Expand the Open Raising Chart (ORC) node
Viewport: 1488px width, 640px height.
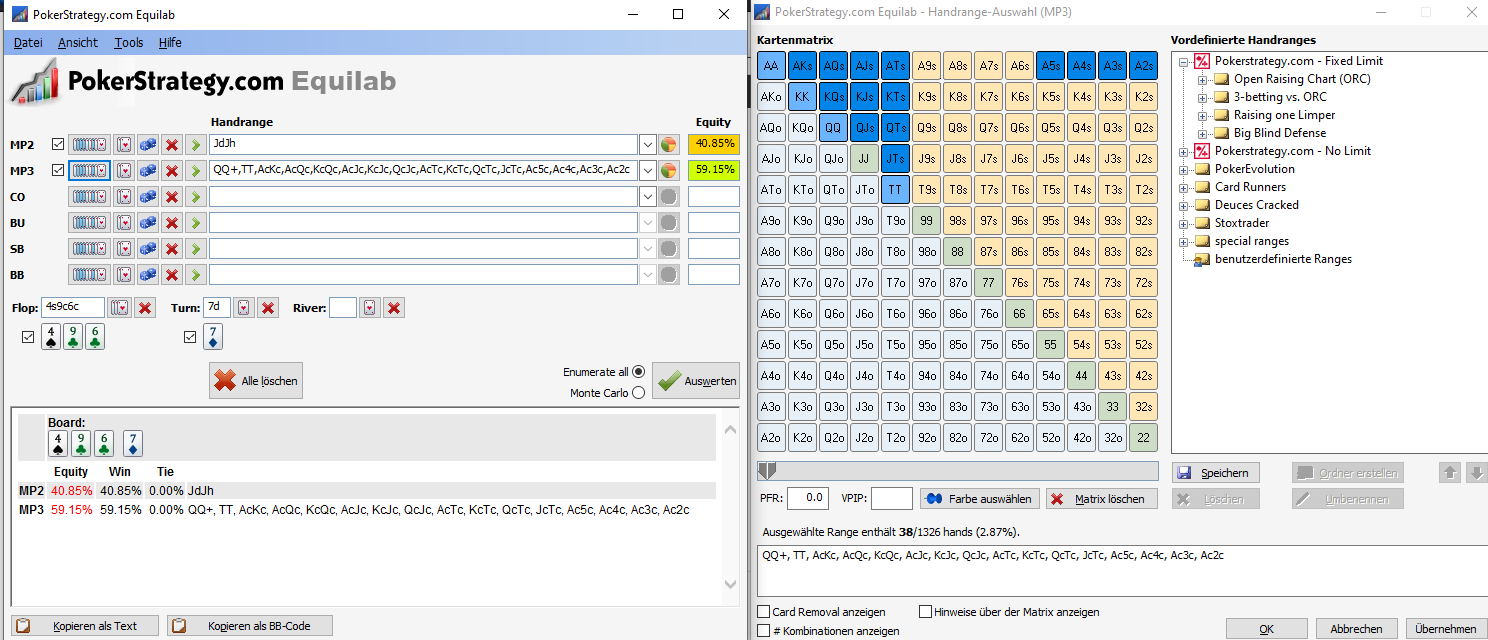[1204, 79]
